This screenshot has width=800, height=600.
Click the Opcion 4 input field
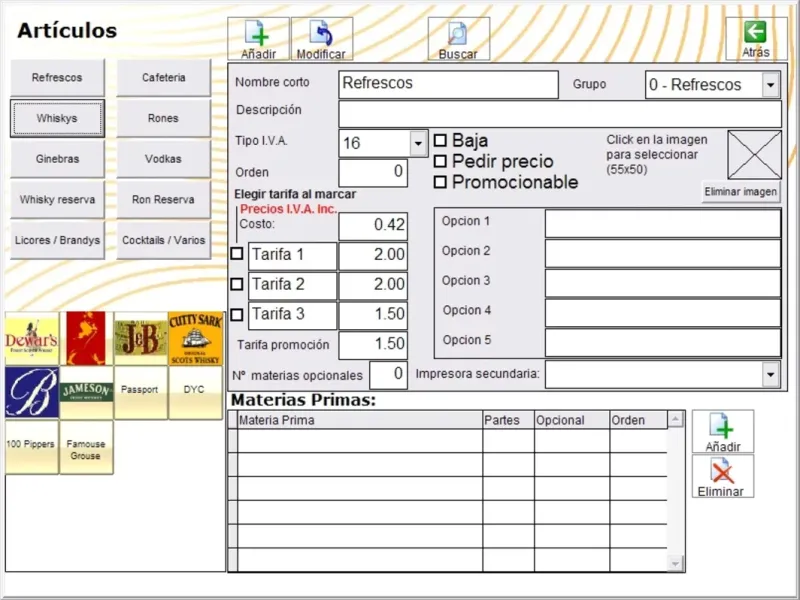(663, 312)
